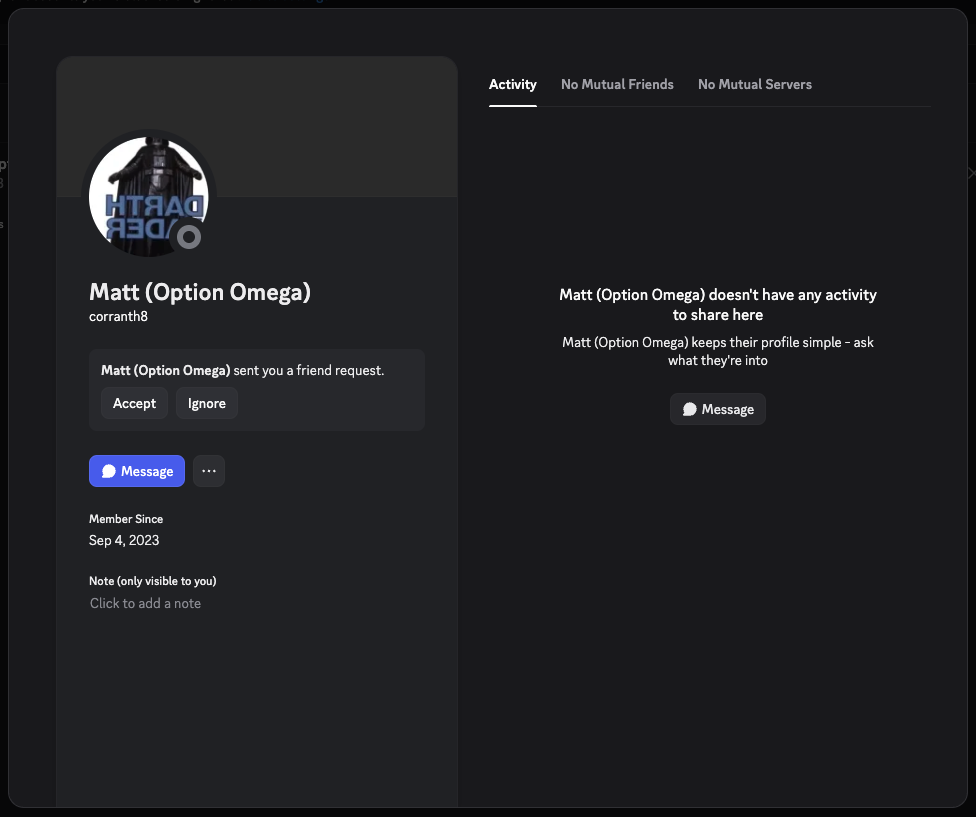Close the profile with the right-edge X

971,173
